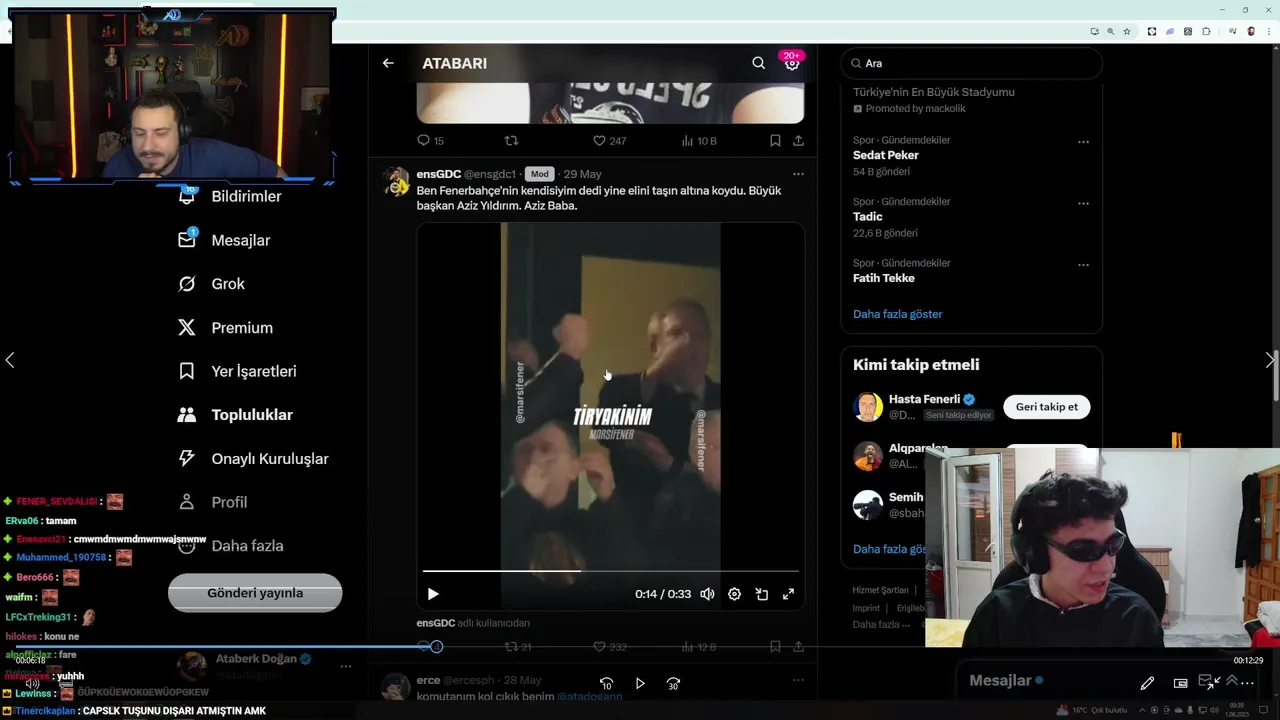
Task: Open the Fatih Tekke trending topic
Action: click(x=884, y=278)
